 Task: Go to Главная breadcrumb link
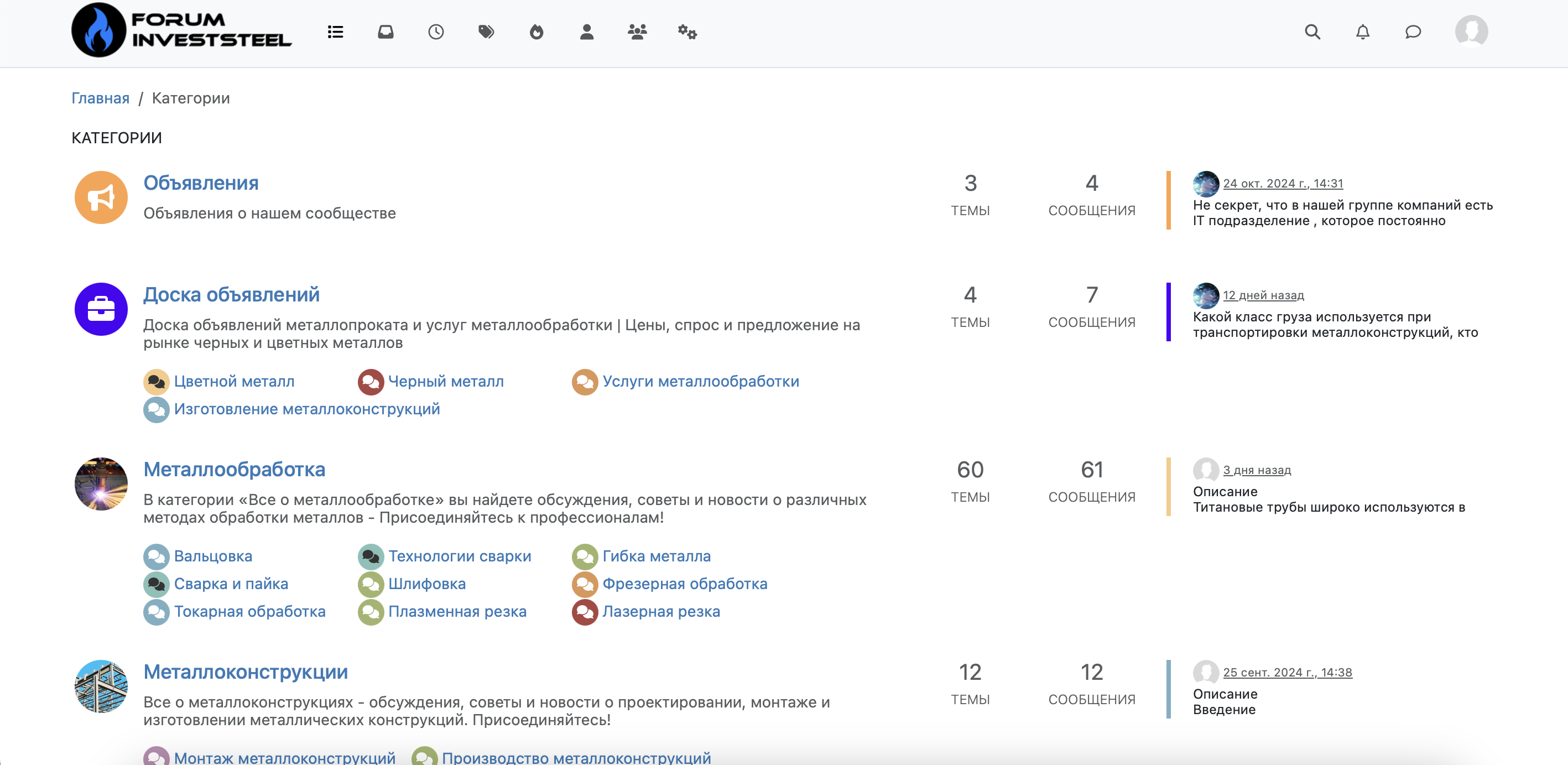click(101, 98)
